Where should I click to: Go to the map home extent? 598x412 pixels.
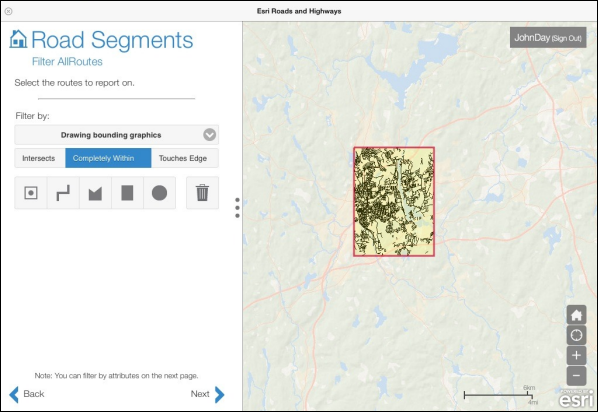576,315
